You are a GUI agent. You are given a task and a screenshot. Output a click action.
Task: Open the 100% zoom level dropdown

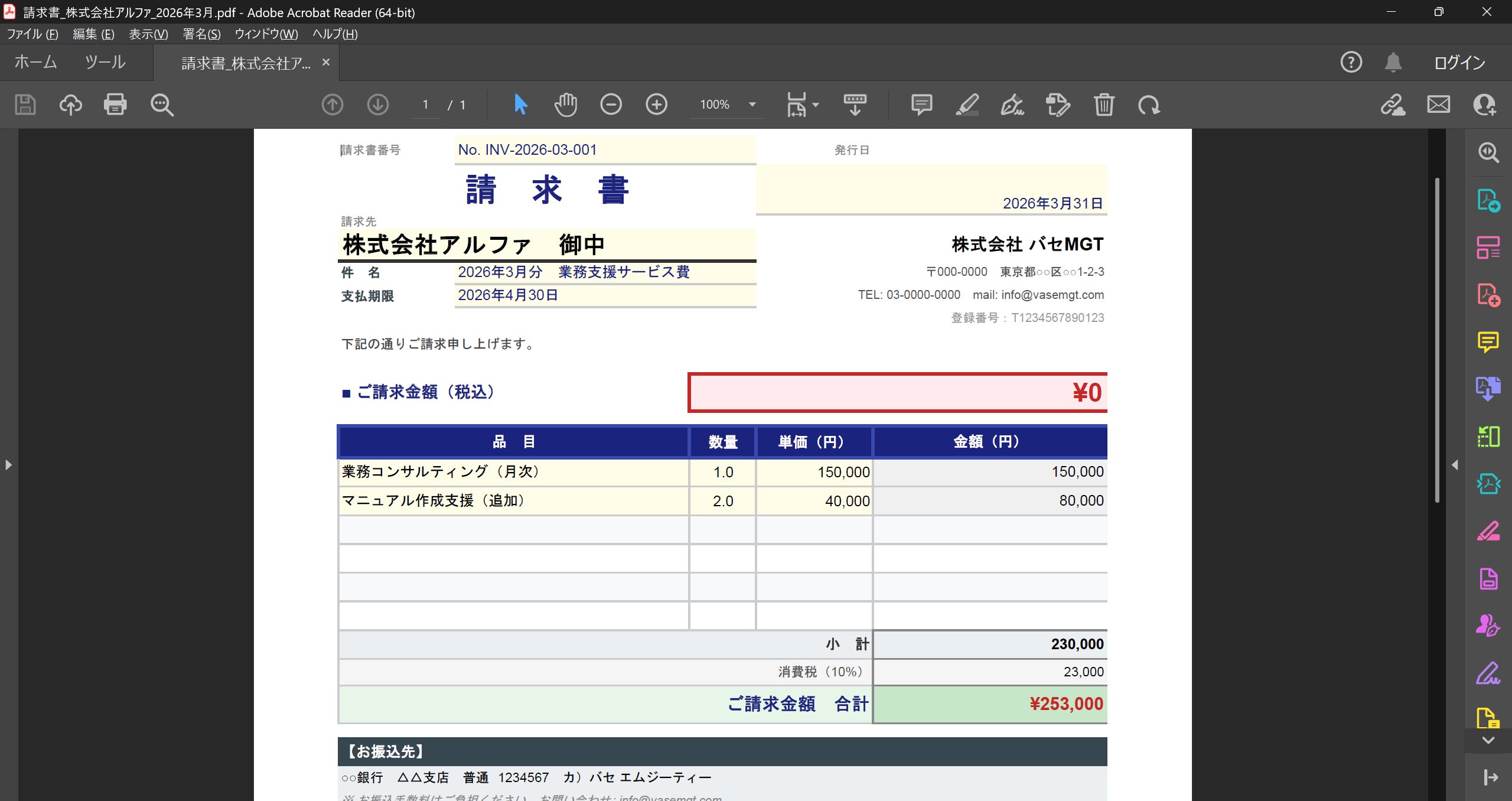[752, 105]
